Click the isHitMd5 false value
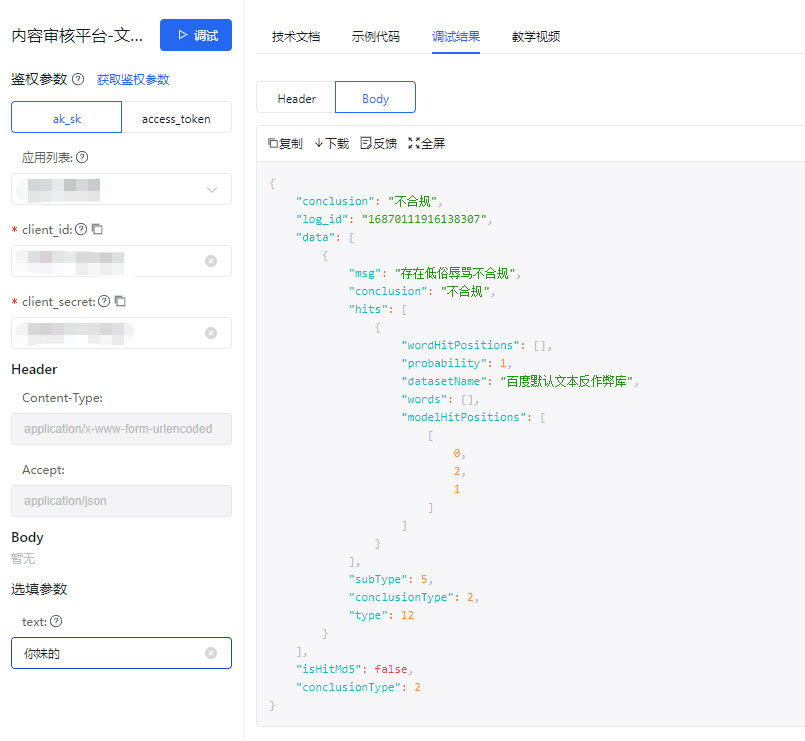 coord(391,669)
